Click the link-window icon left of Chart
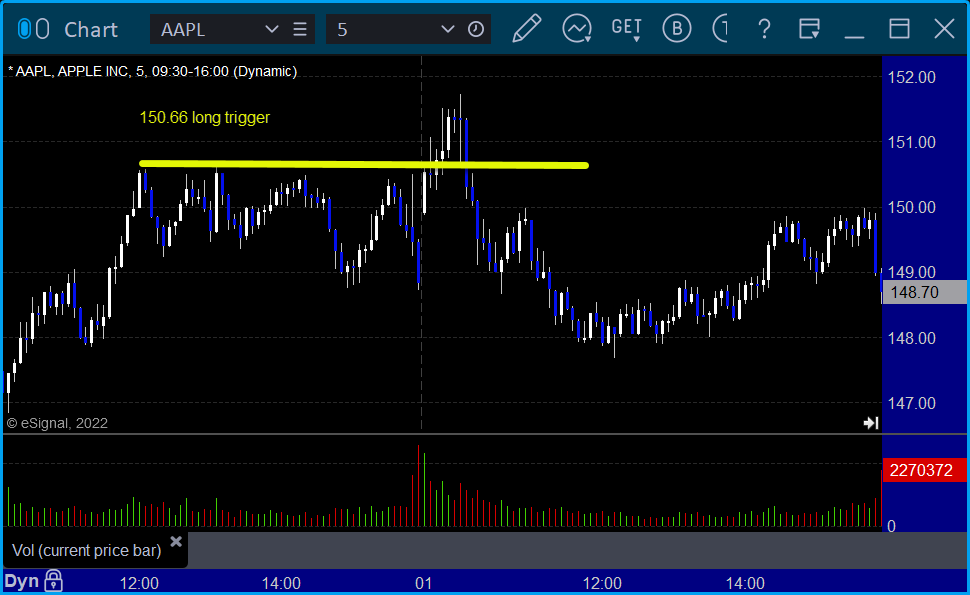The height and width of the screenshot is (595, 970). tap(33, 29)
